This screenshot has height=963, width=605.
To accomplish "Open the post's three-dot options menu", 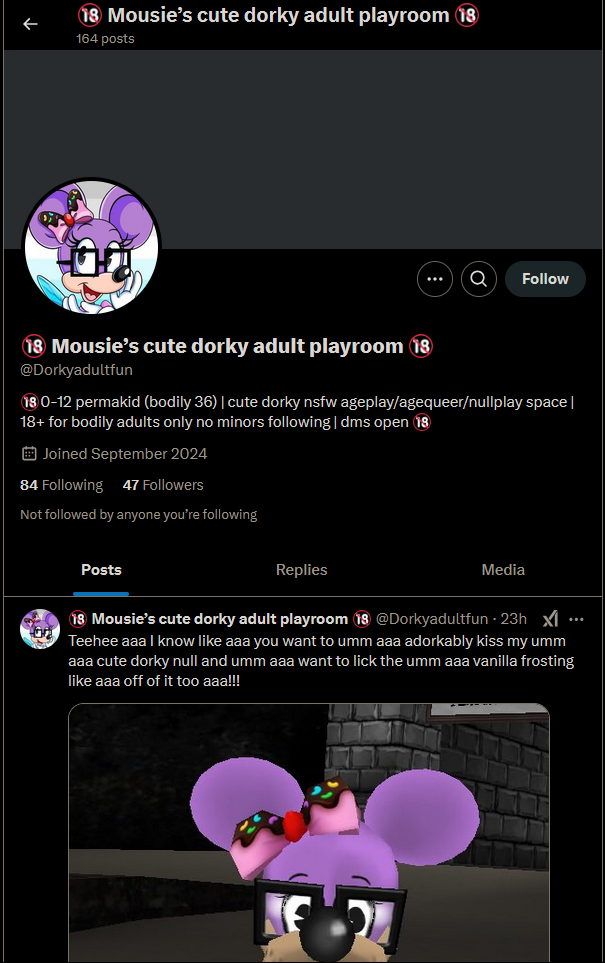I will (576, 619).
